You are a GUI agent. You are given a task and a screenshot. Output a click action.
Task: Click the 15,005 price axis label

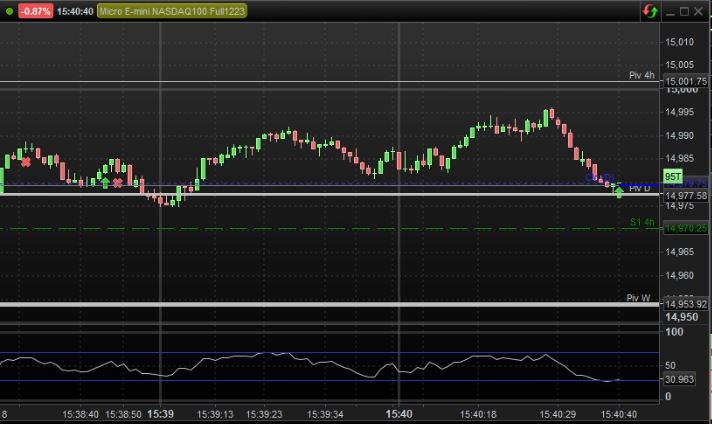coord(679,65)
